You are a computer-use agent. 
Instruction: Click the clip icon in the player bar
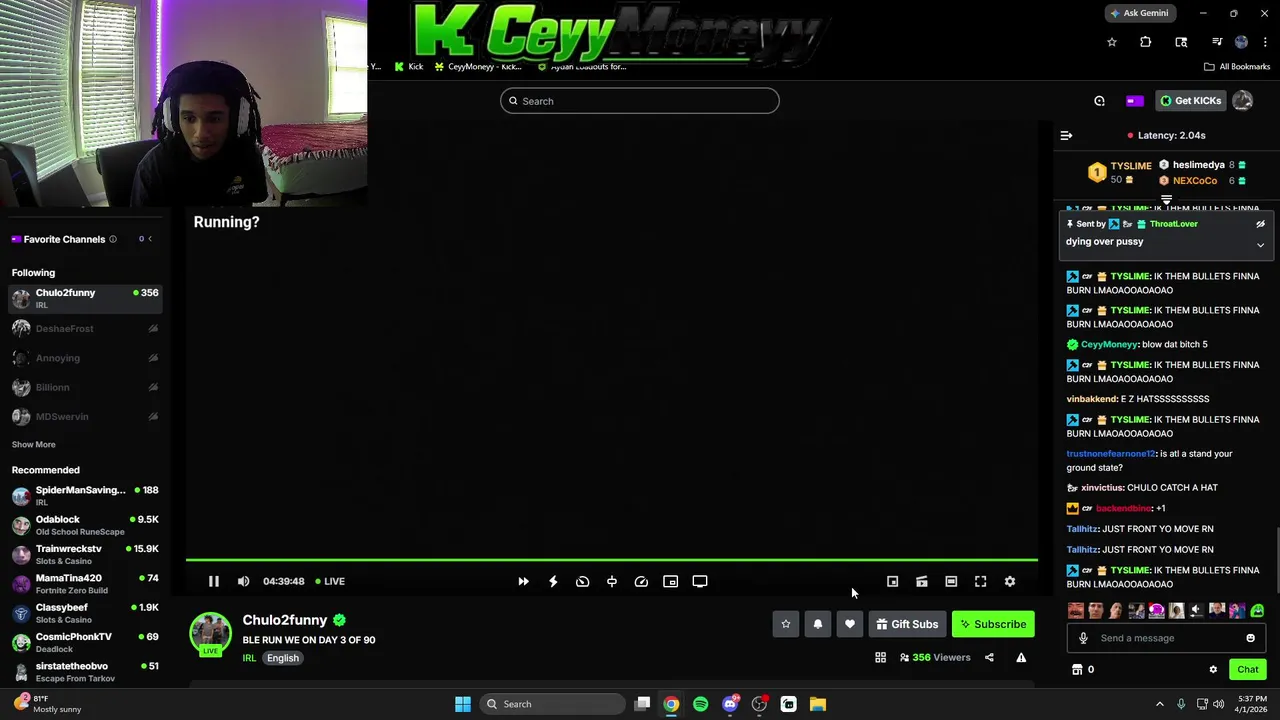tap(922, 581)
